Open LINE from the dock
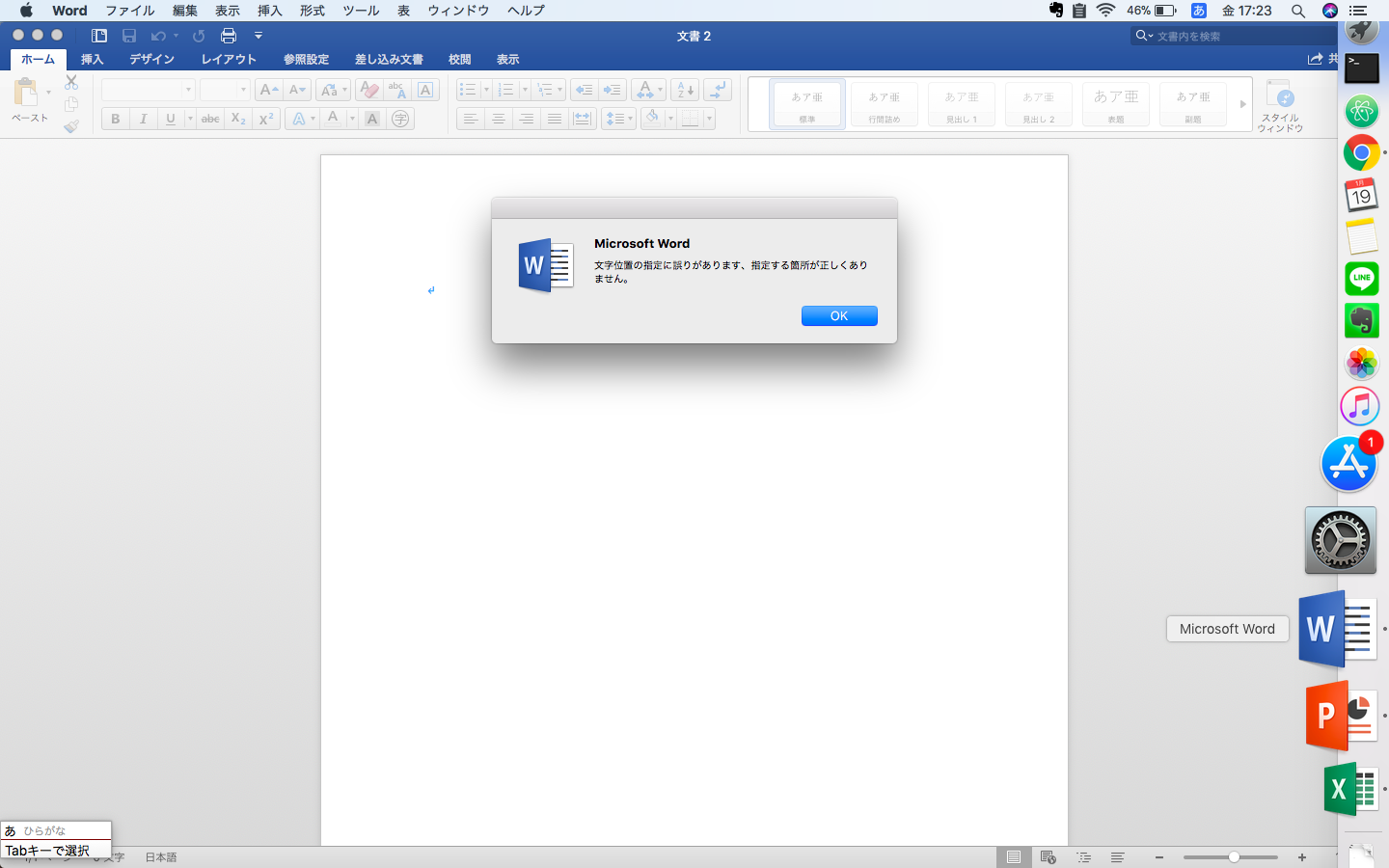 (x=1361, y=279)
